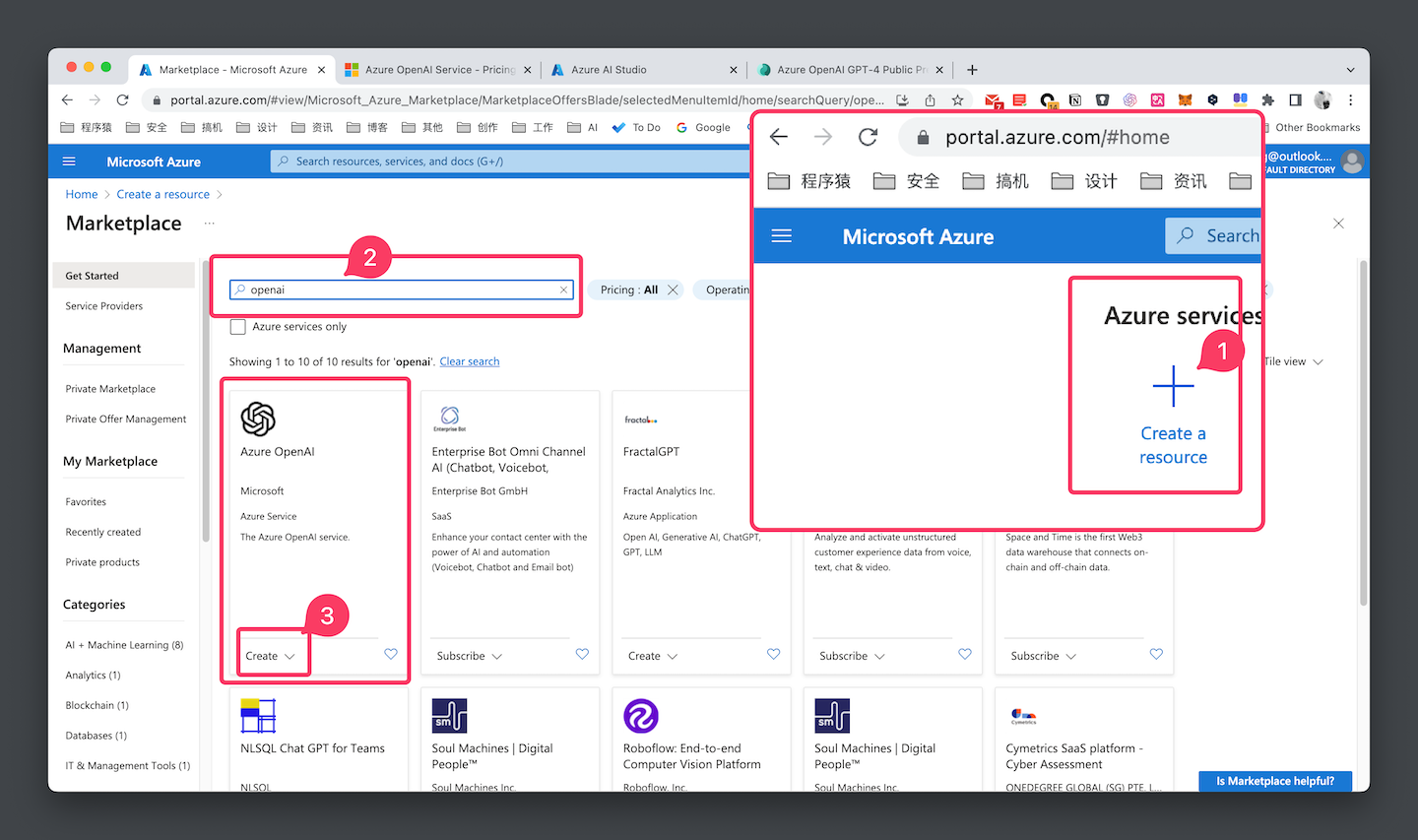Click the browser address bar URL
Viewport: 1418px width, 840px height.
click(x=527, y=99)
